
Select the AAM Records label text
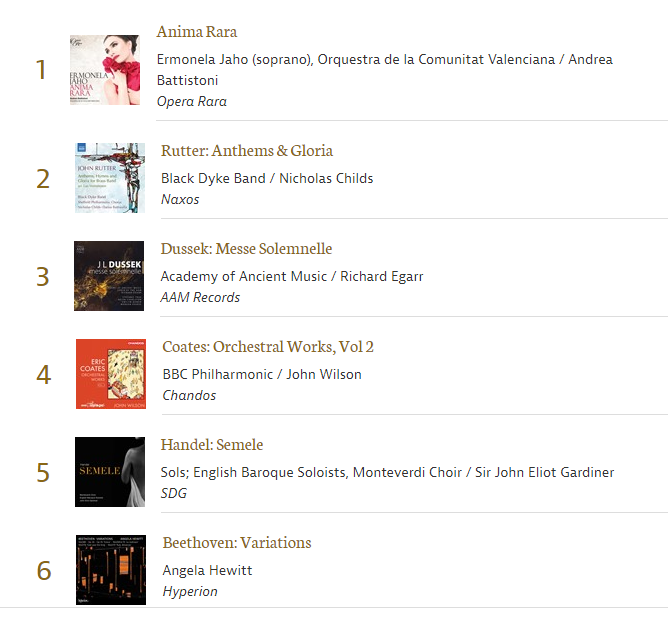click(x=200, y=297)
